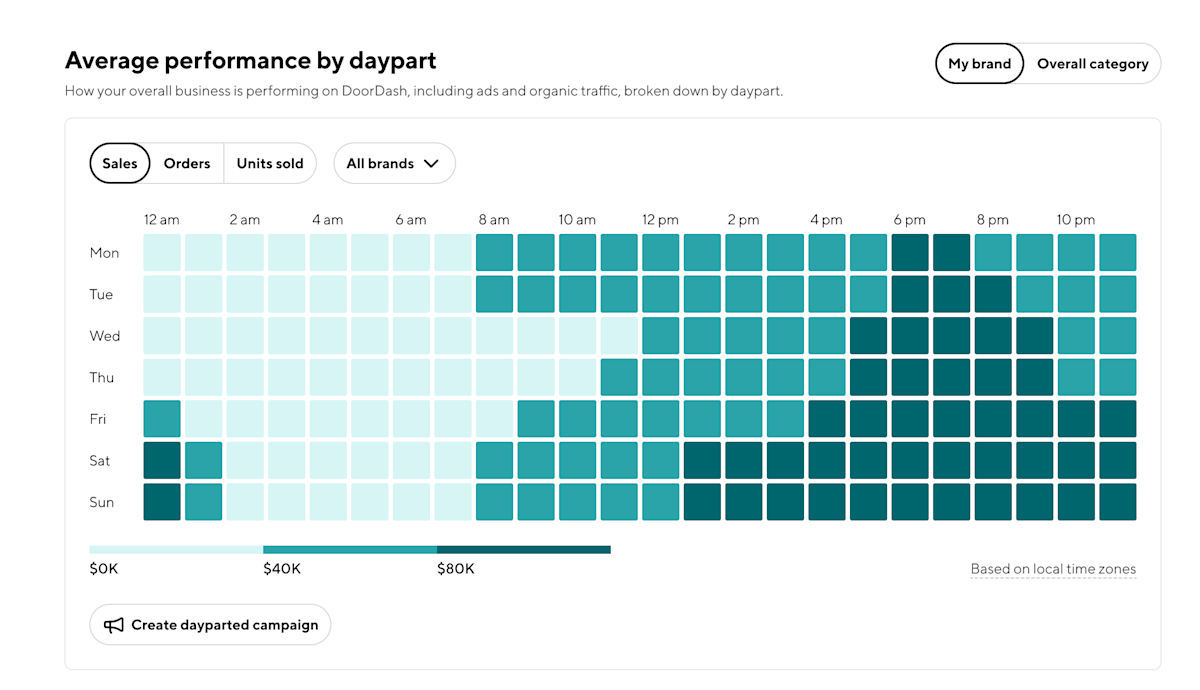Viewport: 1200px width, 690px height.
Task: Click the Sun row label
Action: [x=102, y=502]
